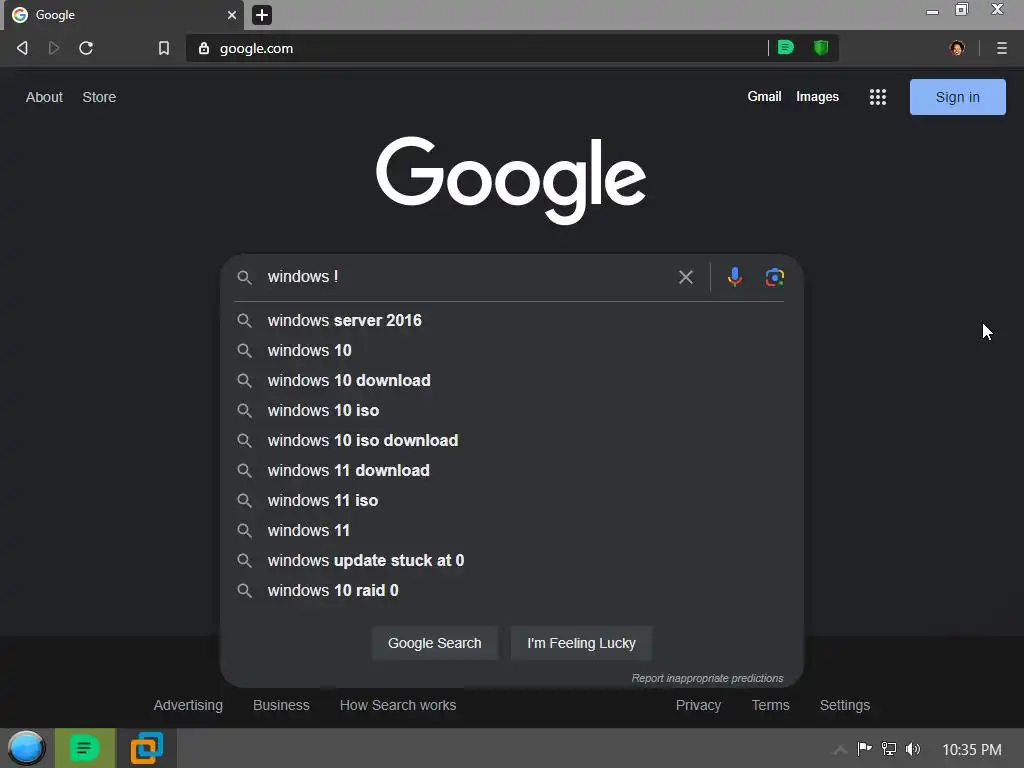Open the Settings footer link
Image resolution: width=1024 pixels, height=768 pixels.
click(x=844, y=705)
